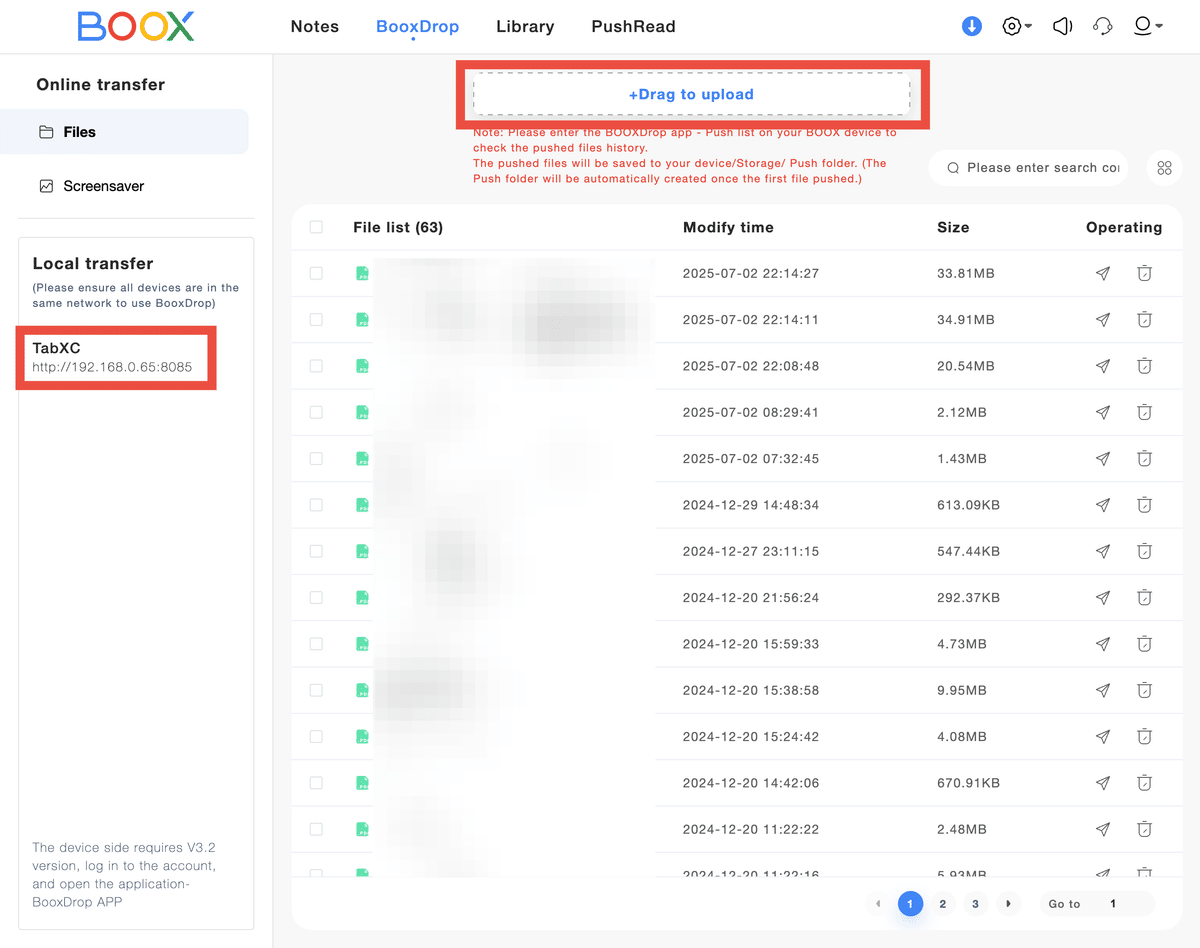This screenshot has height=948, width=1200.
Task: Delete the 613.09KB file
Action: tap(1145, 505)
